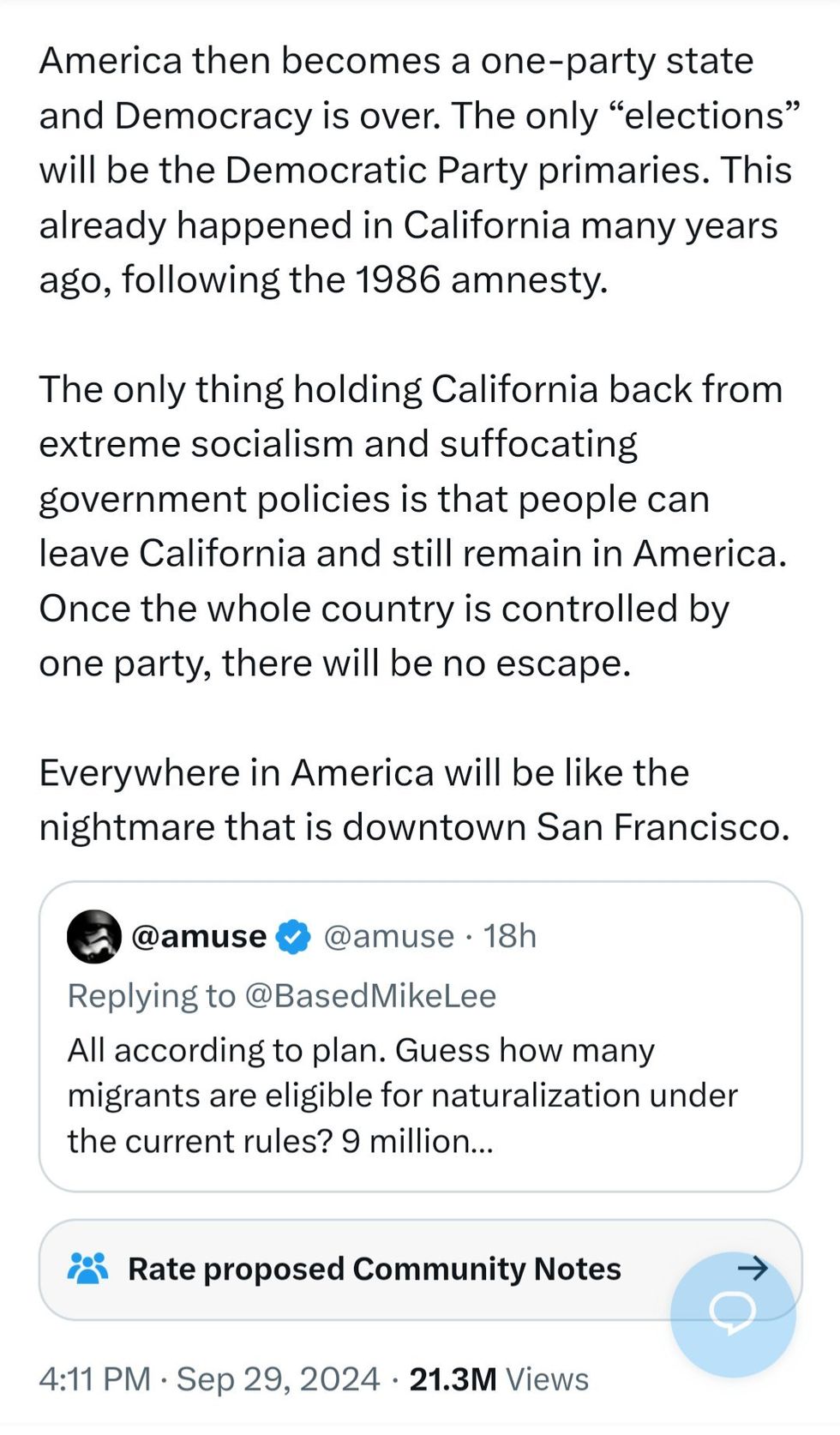
Task: Click the paragraph starting "The only thing holding"
Action: point(411,526)
